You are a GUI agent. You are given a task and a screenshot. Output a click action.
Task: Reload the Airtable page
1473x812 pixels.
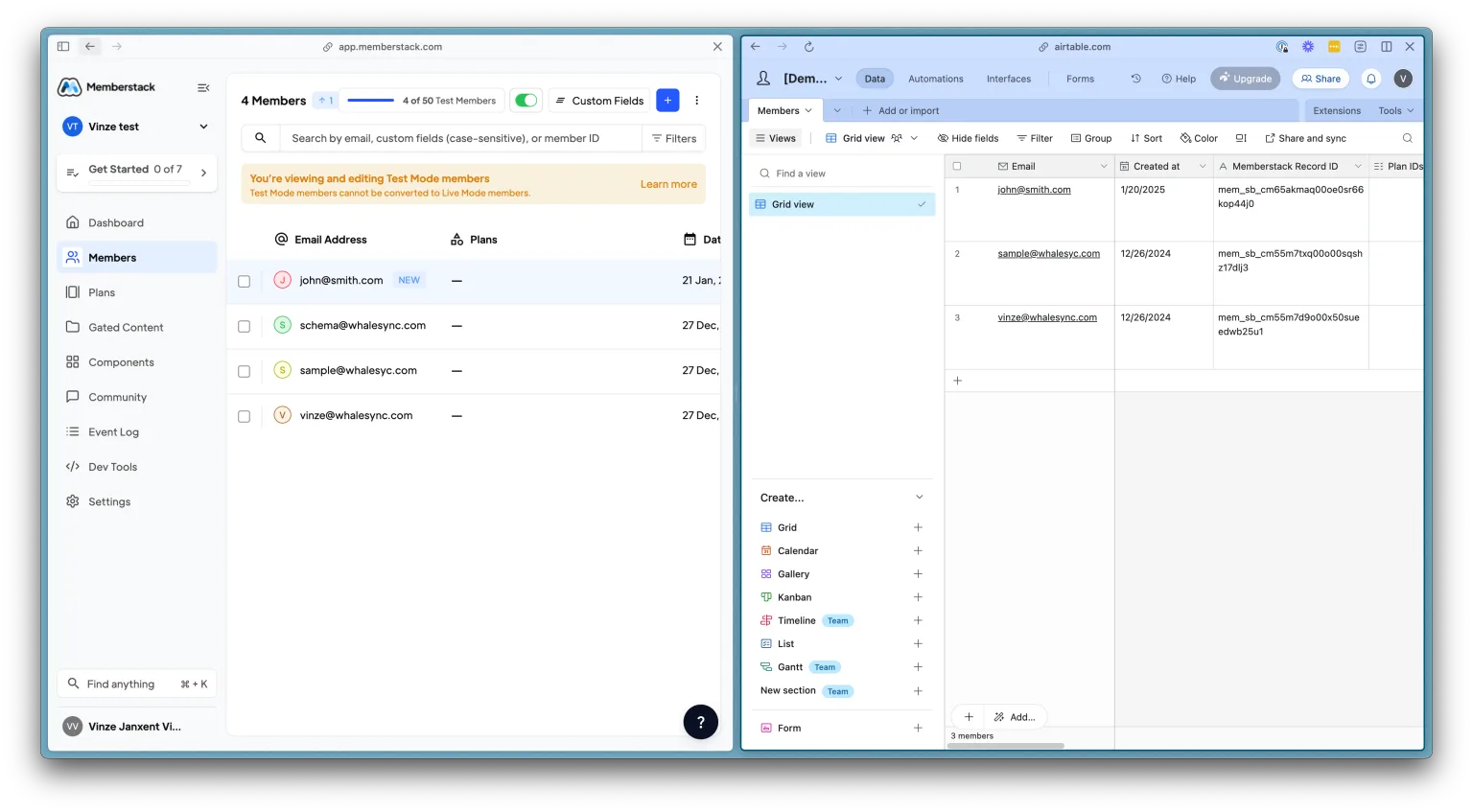pos(809,46)
